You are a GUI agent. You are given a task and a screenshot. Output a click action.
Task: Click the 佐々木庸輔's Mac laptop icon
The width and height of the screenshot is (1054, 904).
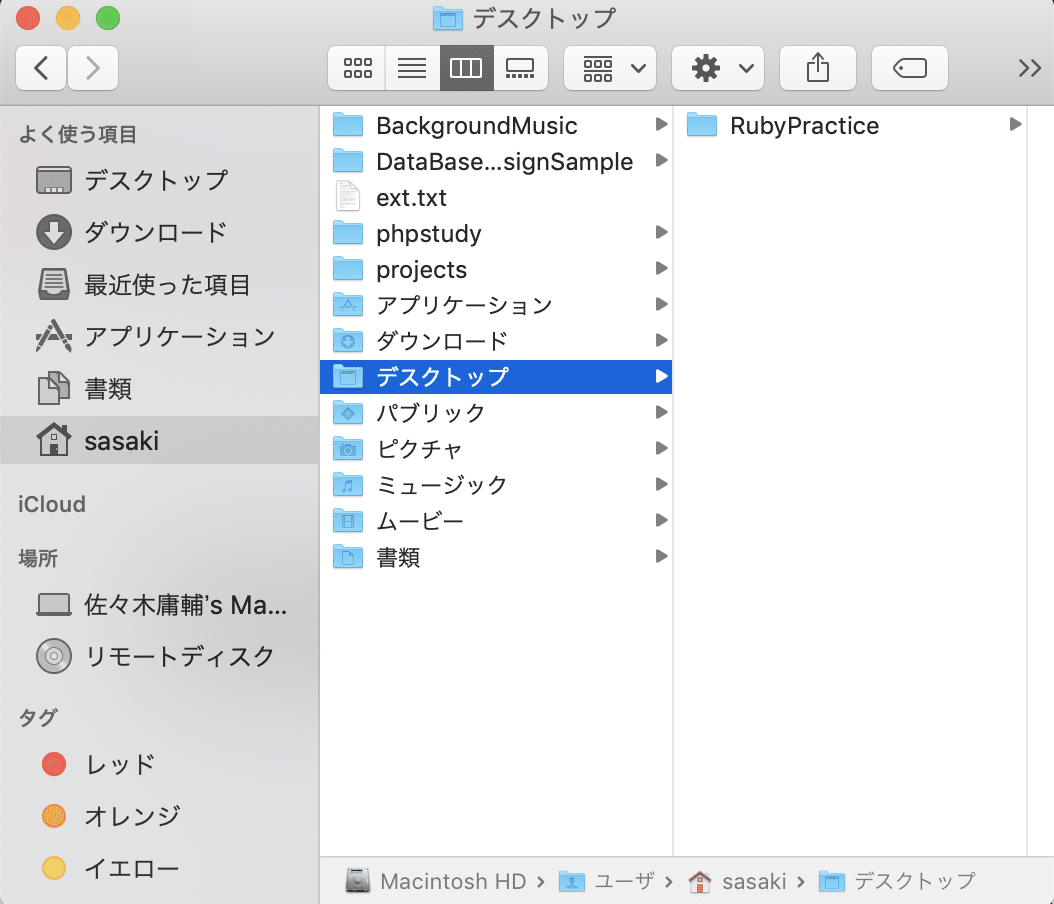coord(54,605)
